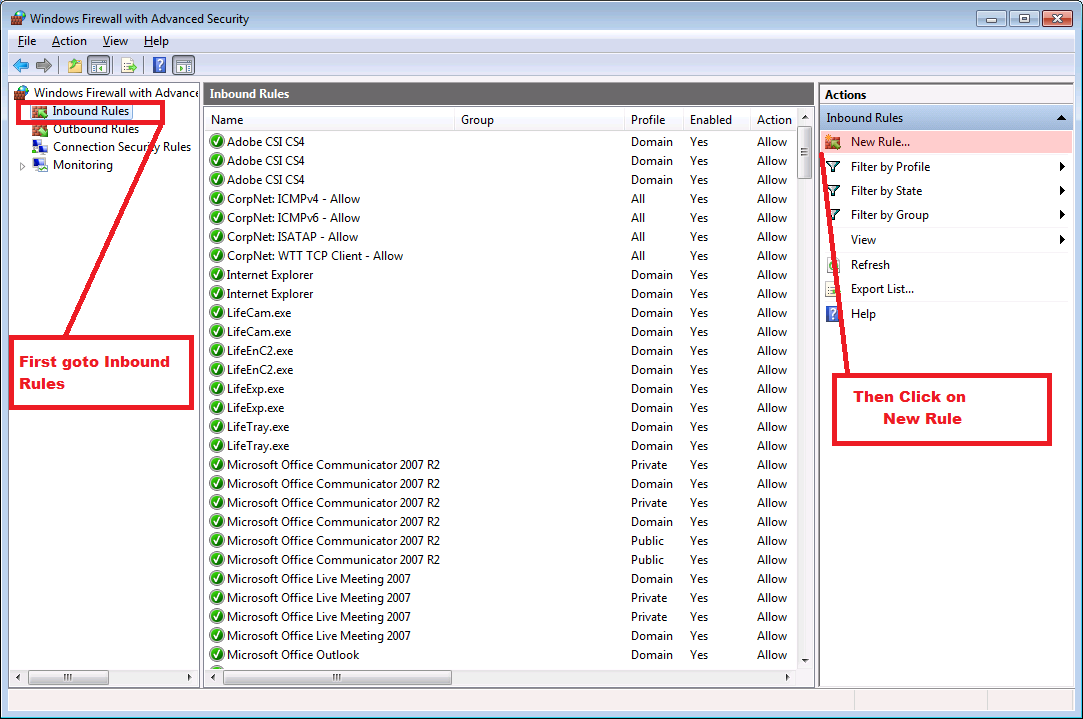Image resolution: width=1083 pixels, height=719 pixels.
Task: Click the rule list scroll right arrow
Action: (787, 678)
